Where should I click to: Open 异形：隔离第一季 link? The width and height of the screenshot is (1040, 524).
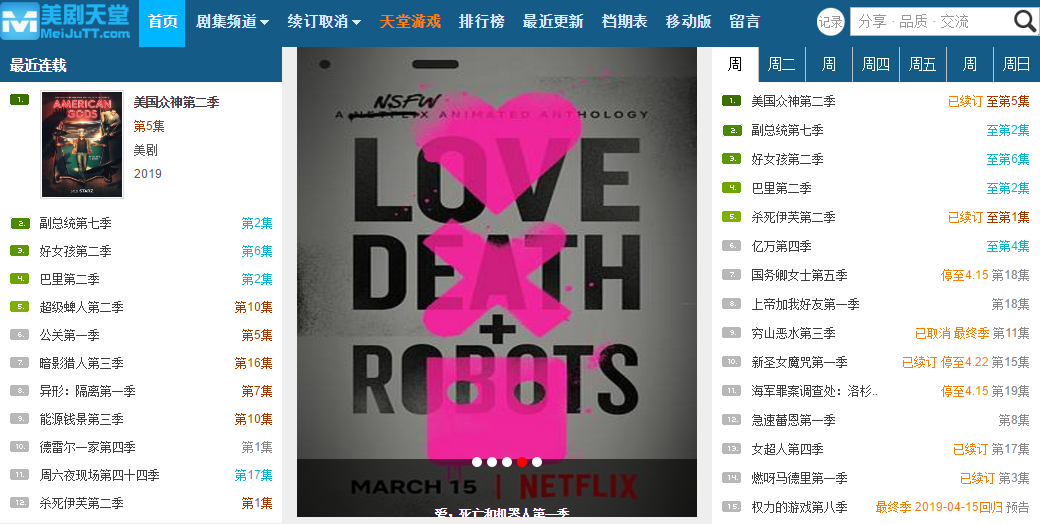coord(87,391)
